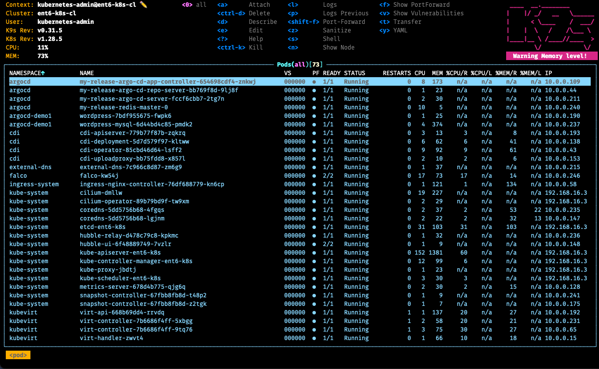The image size is (599, 369).
Task: Choose the <ctrl-d> Delete command hint
Action: click(x=244, y=13)
